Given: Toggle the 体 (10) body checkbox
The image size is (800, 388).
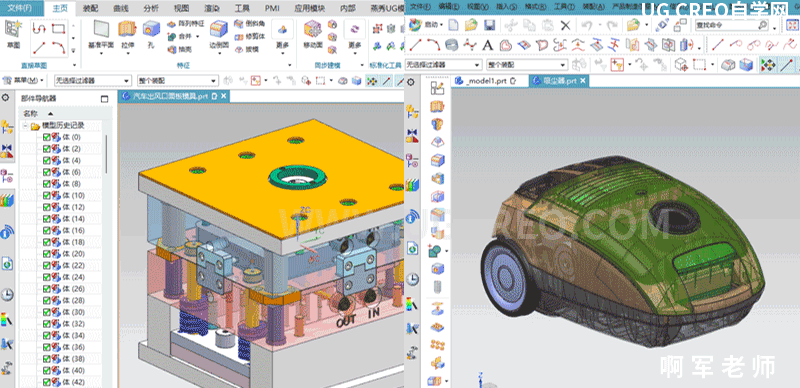Looking at the screenshot, I should click(47, 196).
